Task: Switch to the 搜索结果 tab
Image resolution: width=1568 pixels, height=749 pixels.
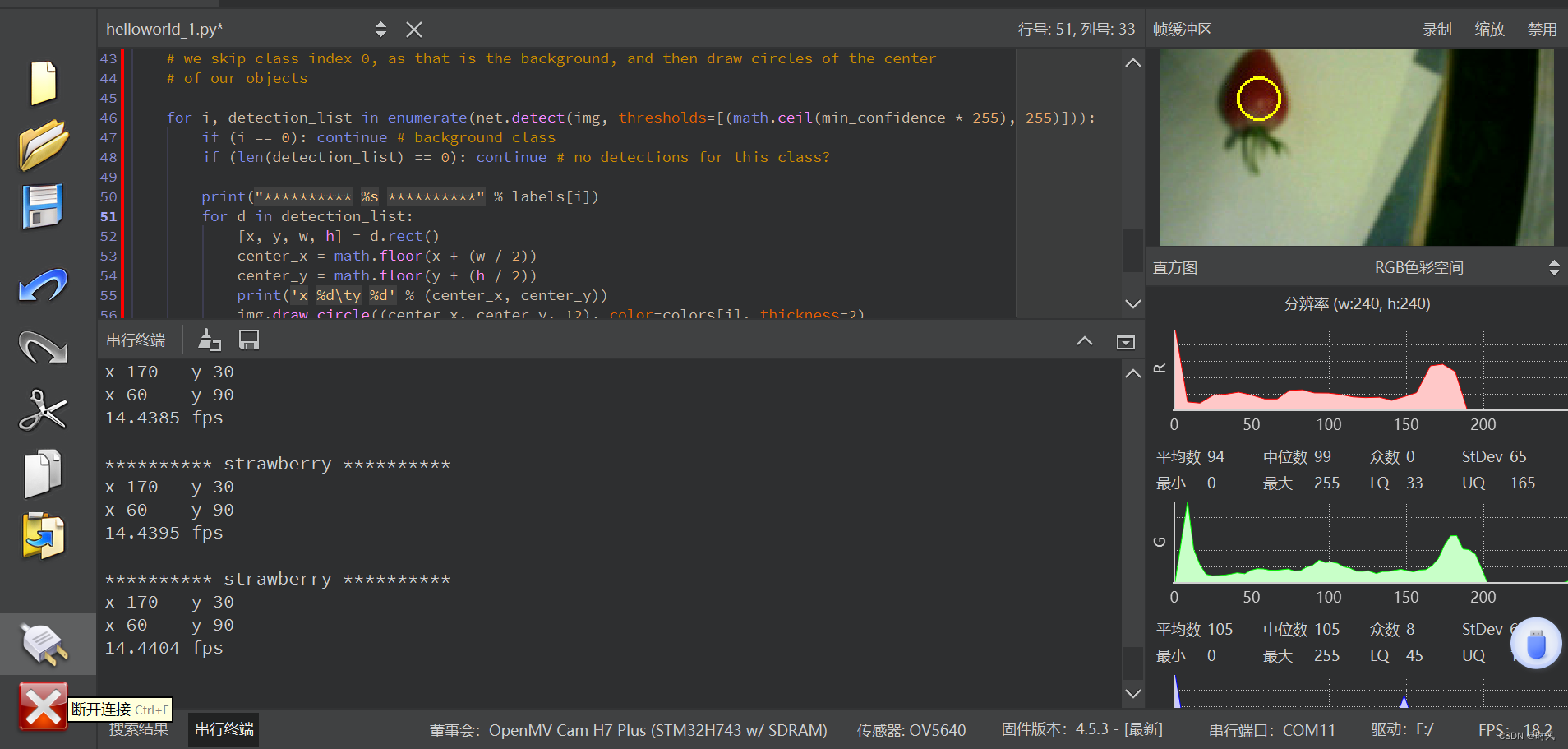Action: (x=139, y=729)
